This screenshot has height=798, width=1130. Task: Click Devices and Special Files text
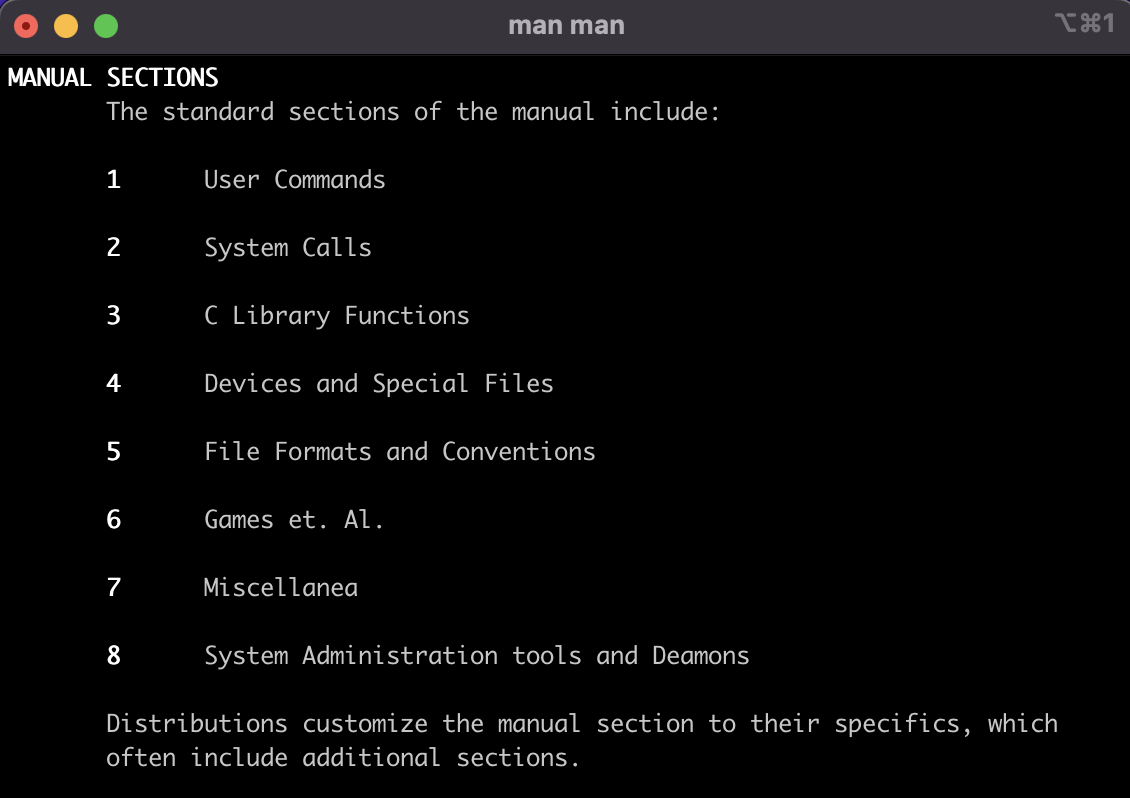pyautogui.click(x=379, y=384)
